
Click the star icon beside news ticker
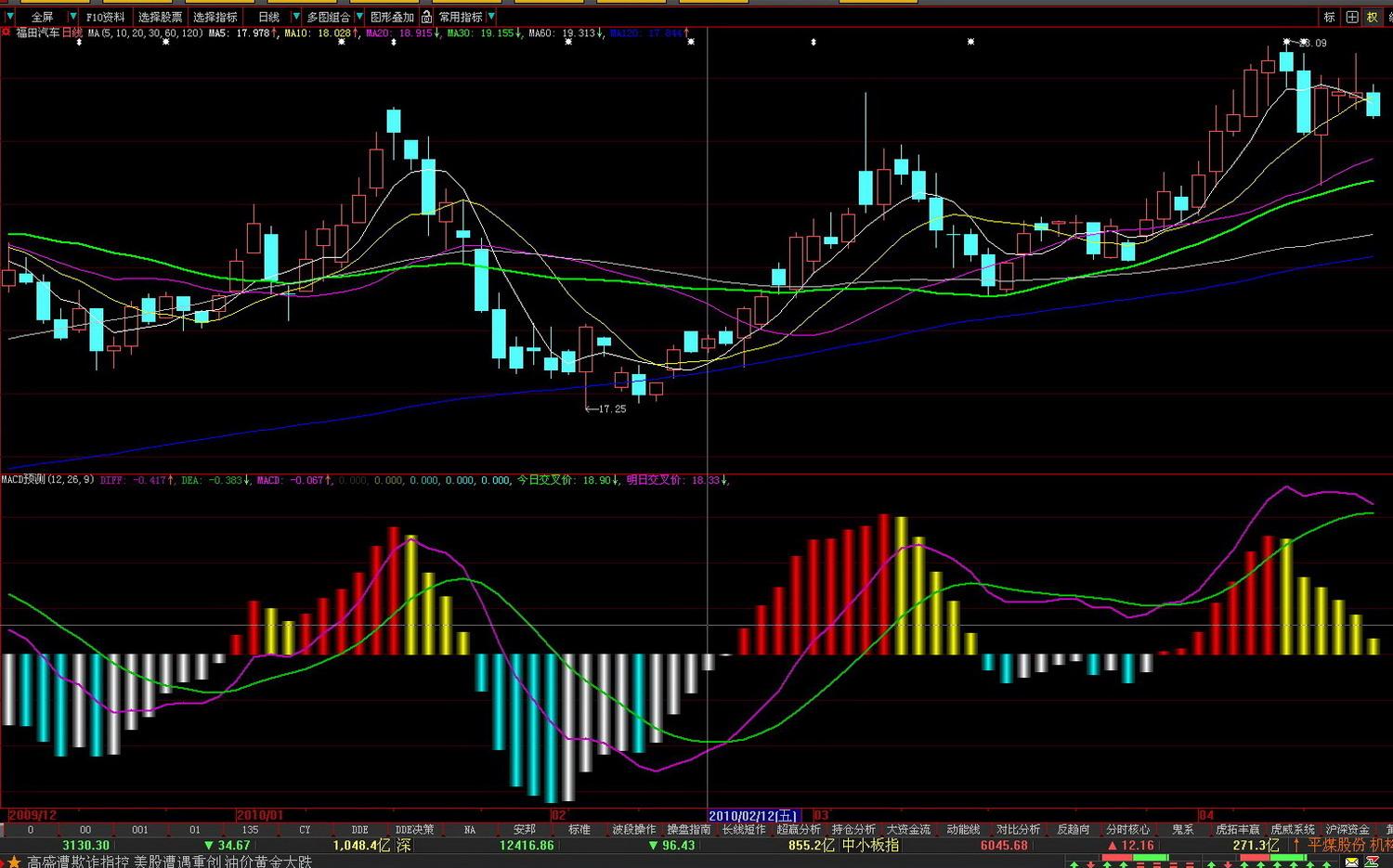[13, 862]
